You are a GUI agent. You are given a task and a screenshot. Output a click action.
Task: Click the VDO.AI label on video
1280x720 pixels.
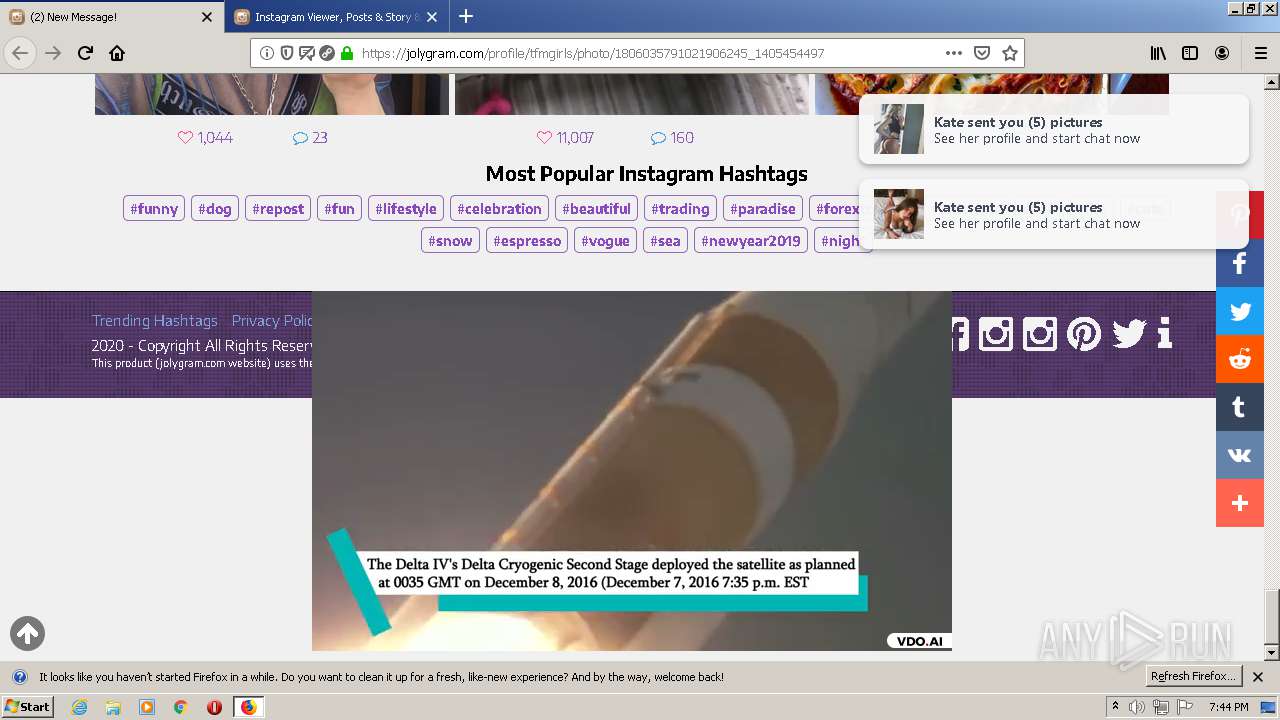point(918,641)
